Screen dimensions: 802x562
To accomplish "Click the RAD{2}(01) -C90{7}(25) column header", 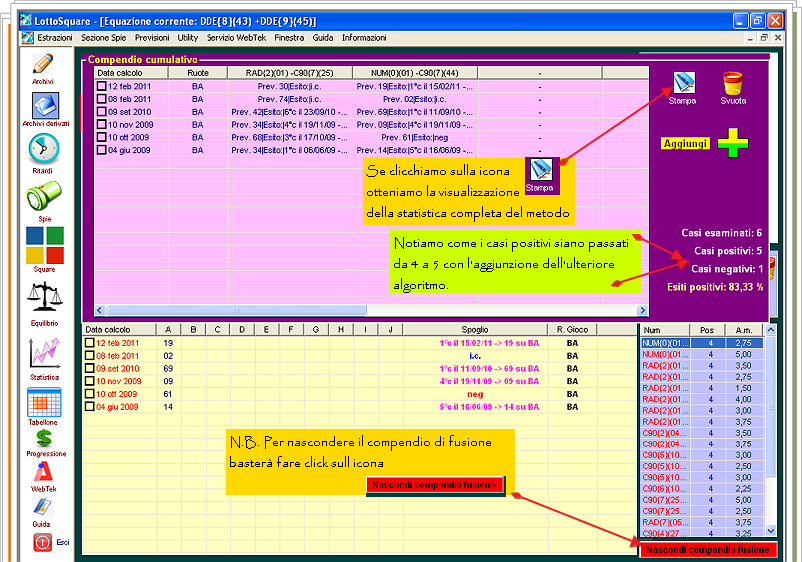I will tap(289, 73).
